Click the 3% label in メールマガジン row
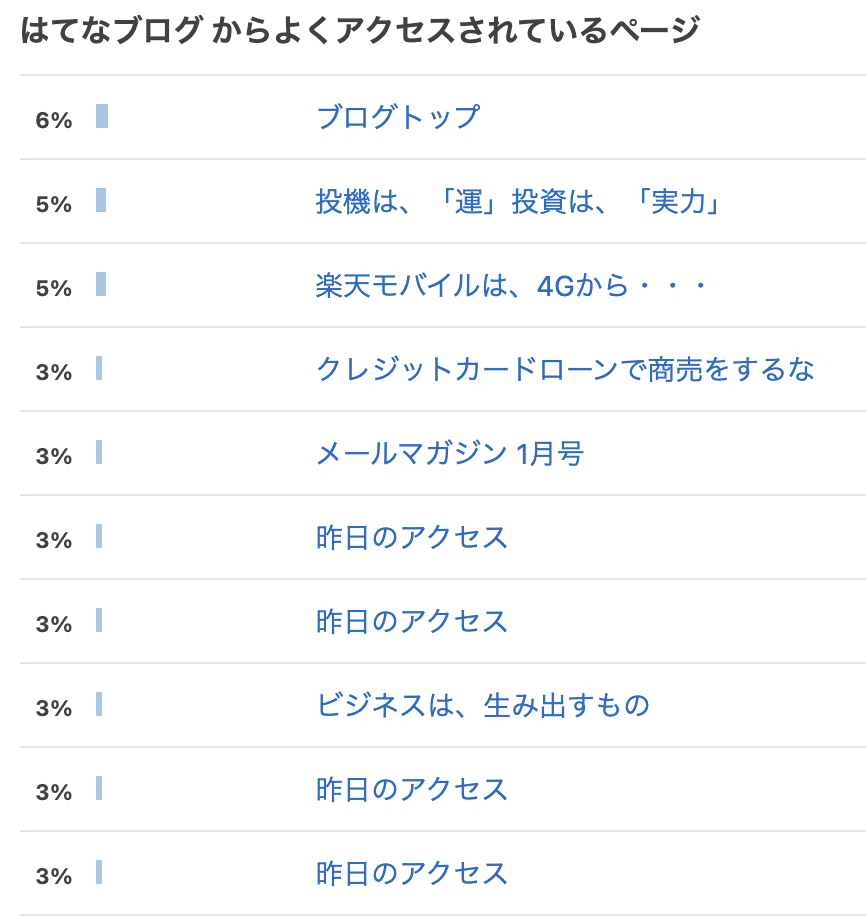Viewport: 866px width, 918px height. coord(54,457)
